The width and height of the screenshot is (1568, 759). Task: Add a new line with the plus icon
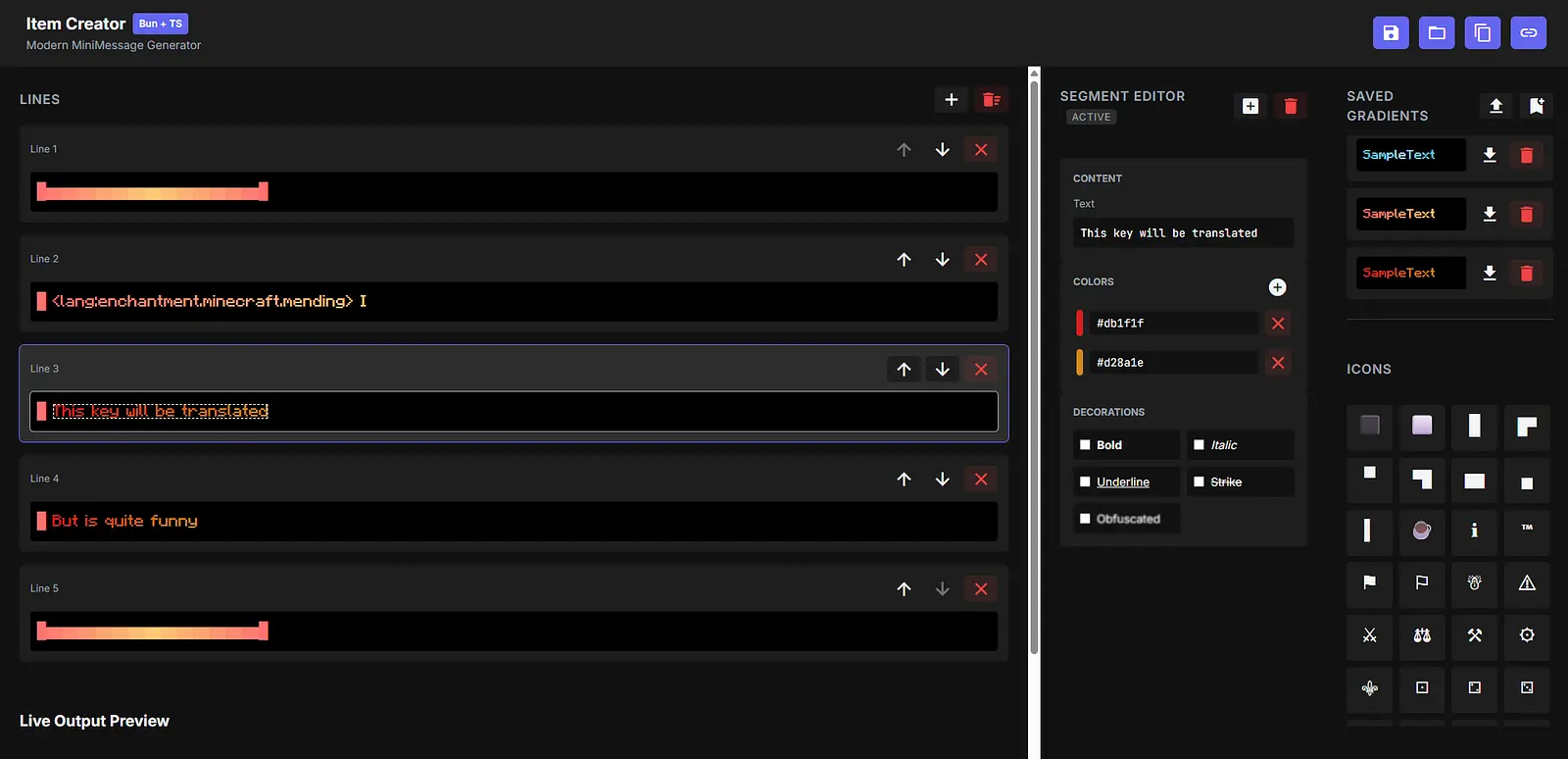[x=951, y=99]
